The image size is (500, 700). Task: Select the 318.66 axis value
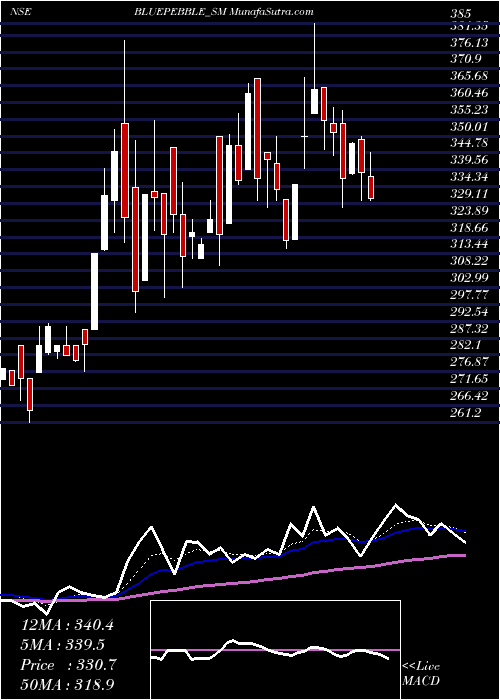467,228
